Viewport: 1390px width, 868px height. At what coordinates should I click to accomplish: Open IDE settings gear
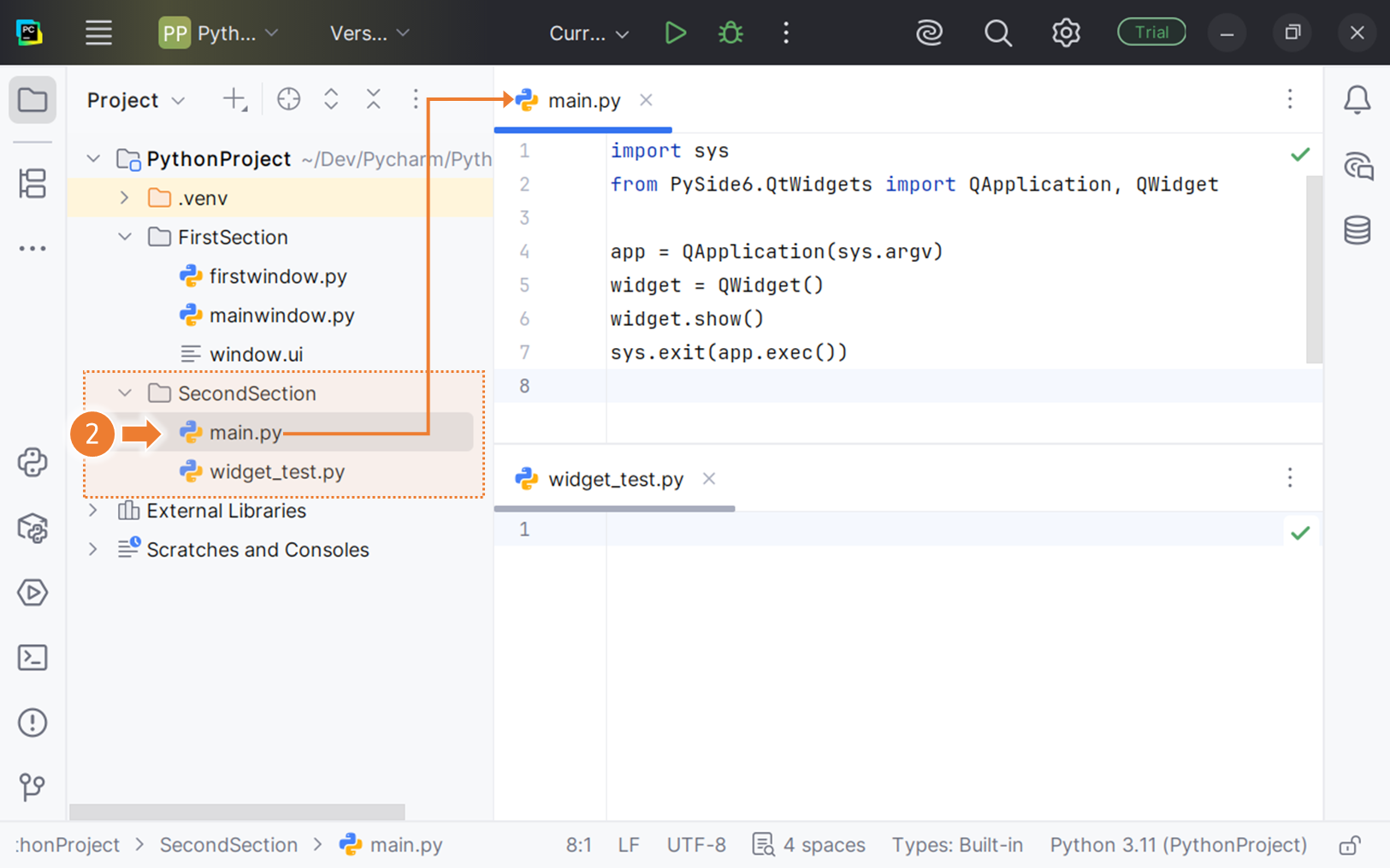point(1066,32)
